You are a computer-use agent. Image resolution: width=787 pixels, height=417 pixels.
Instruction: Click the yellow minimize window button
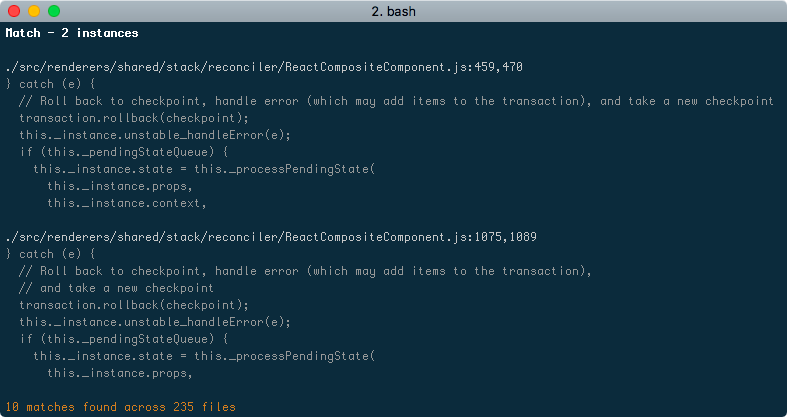34,11
